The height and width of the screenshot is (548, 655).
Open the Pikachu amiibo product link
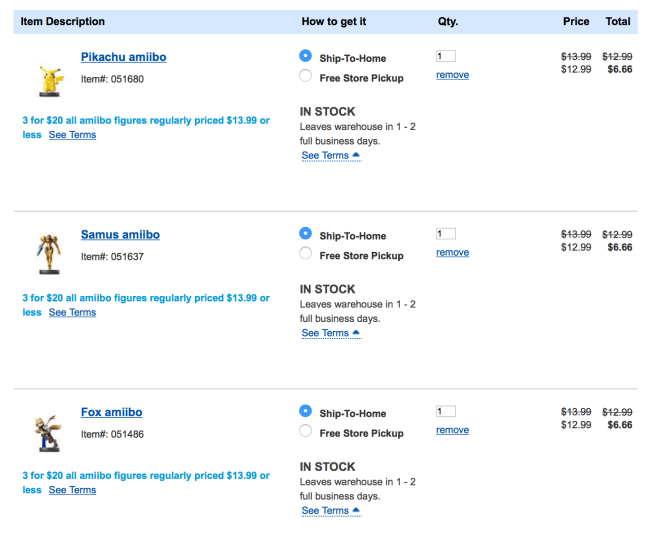(x=123, y=57)
